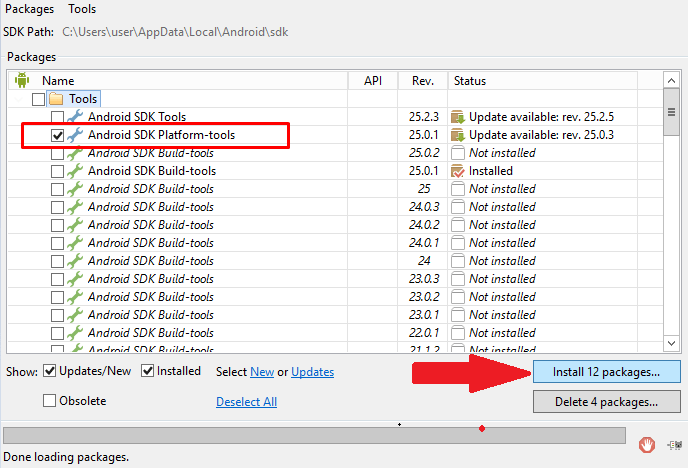Viewport: 688px width, 468px height.
Task: Check the Android SDK Tools checkbox
Action: tap(57, 117)
